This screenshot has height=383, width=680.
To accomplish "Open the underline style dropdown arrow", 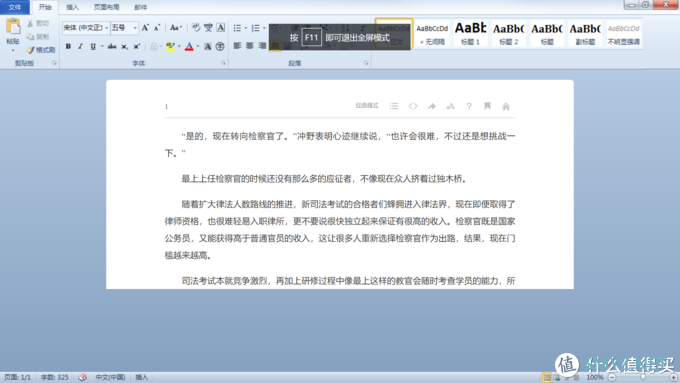I will coord(102,46).
